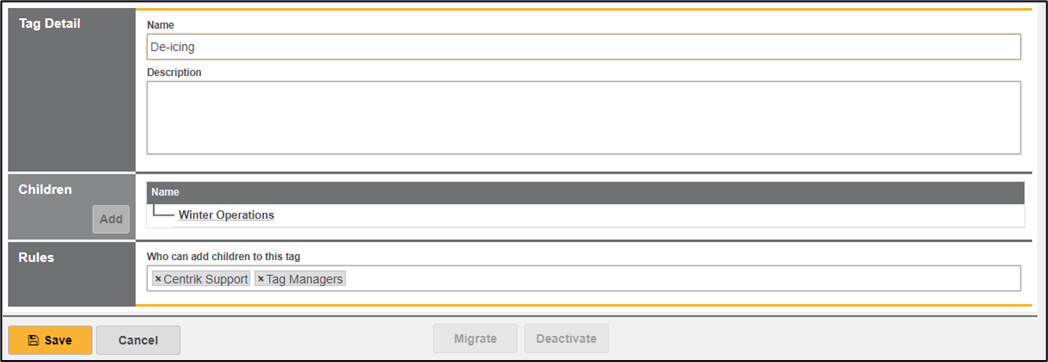
Task: Select the Children section heading
Action: tap(45, 190)
